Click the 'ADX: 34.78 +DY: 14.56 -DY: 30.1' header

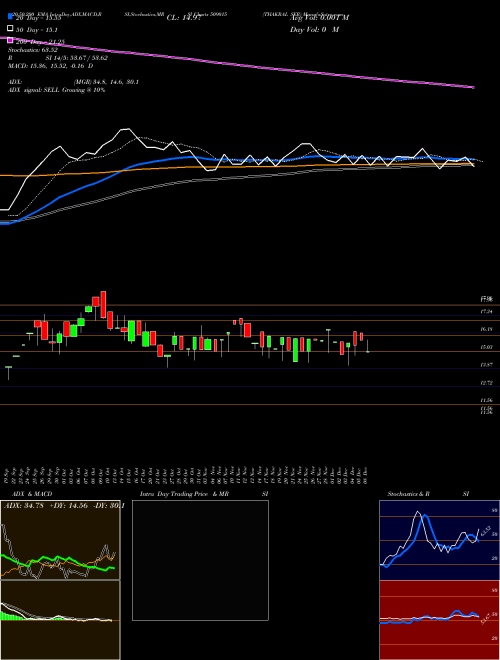(x=64, y=506)
